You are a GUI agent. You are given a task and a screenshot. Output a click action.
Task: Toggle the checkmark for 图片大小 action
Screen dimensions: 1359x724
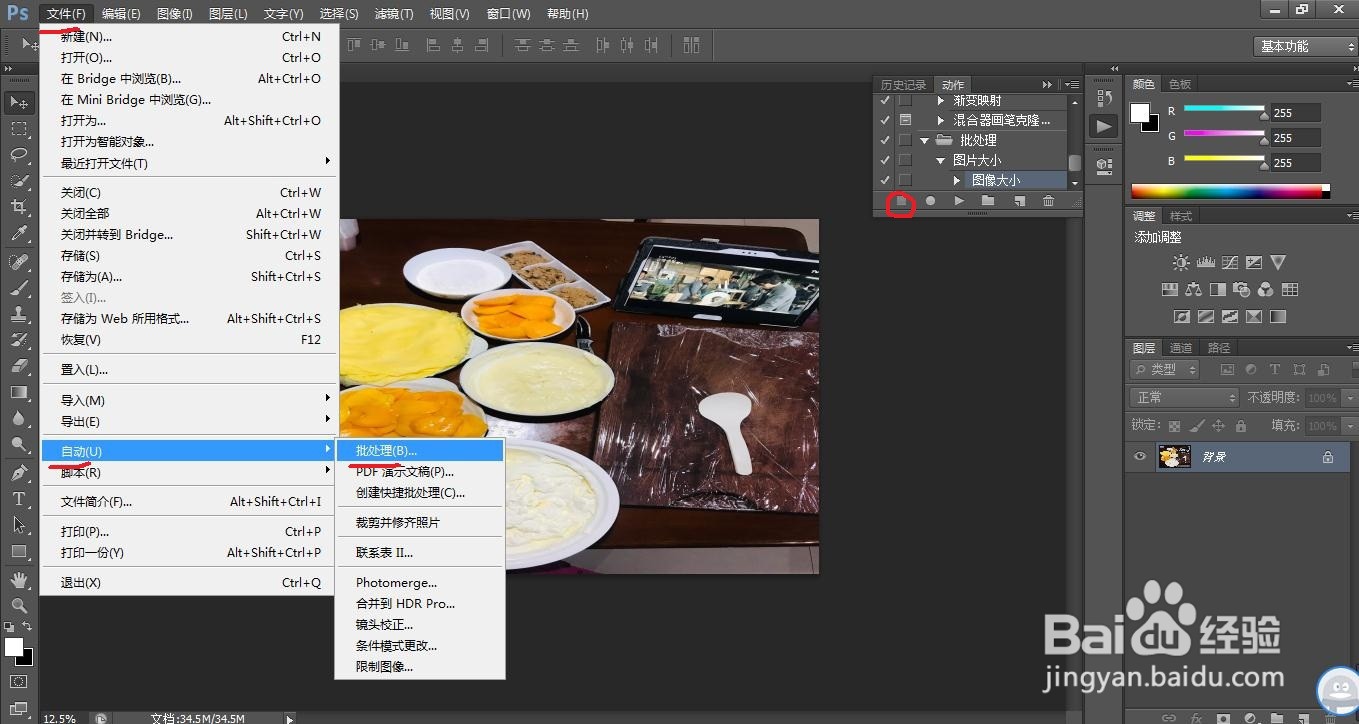pyautogui.click(x=885, y=160)
